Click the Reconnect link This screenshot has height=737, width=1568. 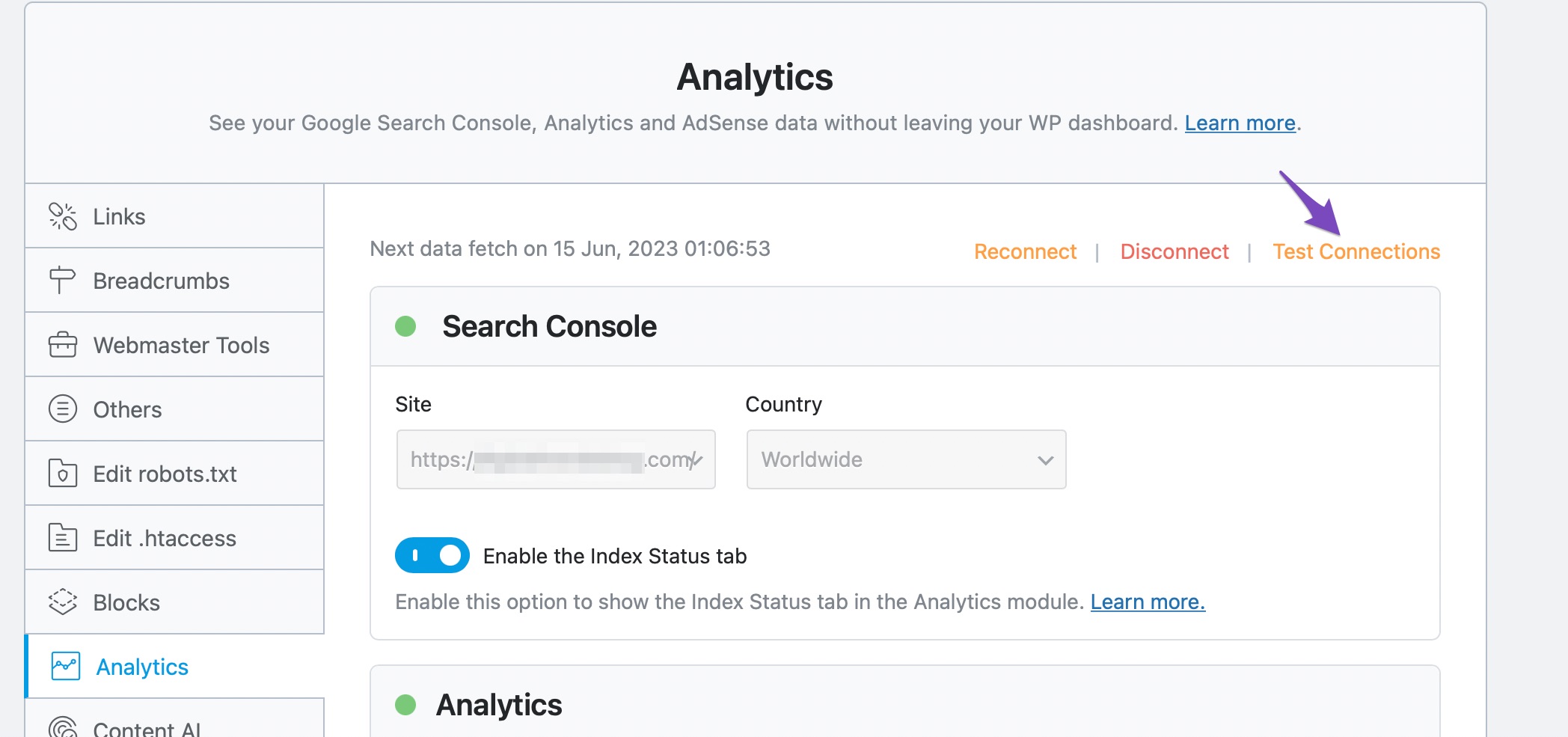click(1025, 251)
